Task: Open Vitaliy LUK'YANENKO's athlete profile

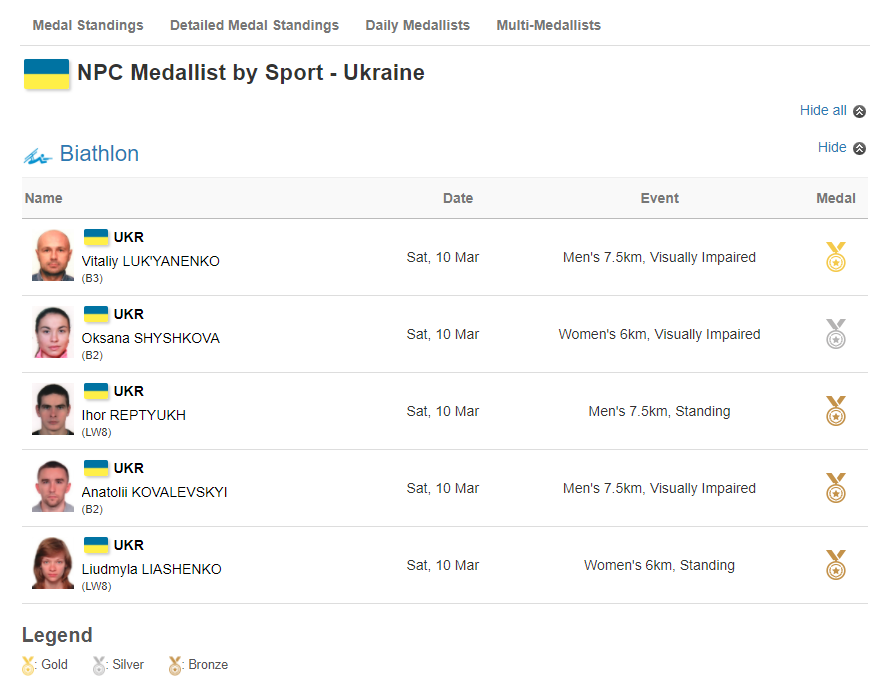Action: 151,261
